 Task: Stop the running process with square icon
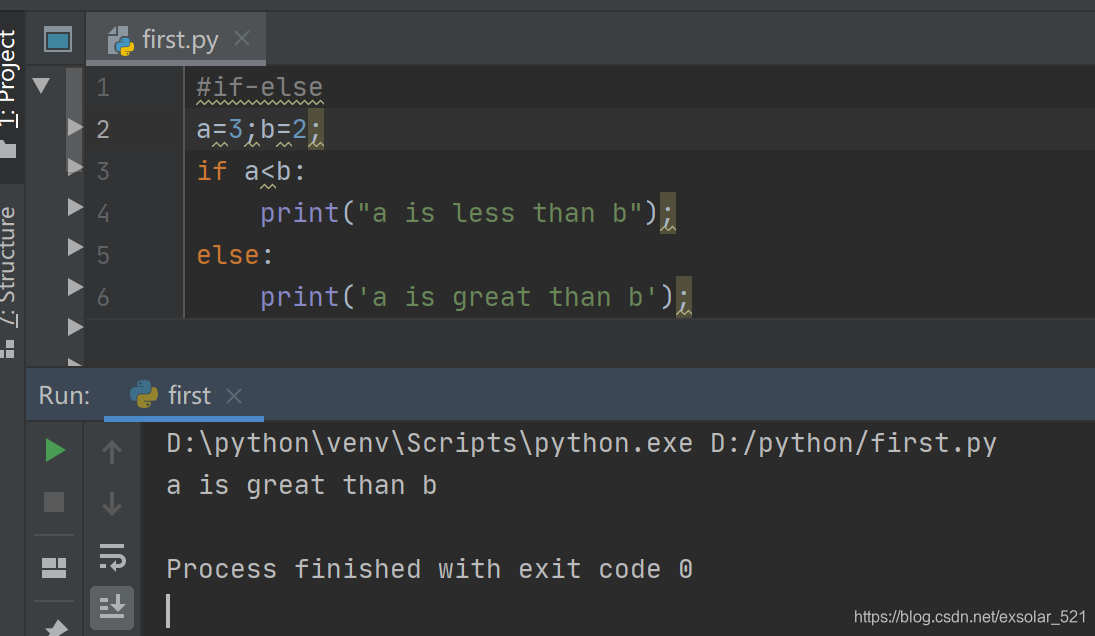point(54,502)
